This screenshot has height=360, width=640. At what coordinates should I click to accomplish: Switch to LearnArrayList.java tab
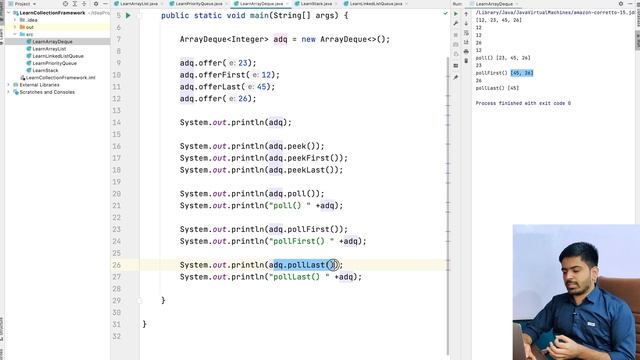coord(139,4)
